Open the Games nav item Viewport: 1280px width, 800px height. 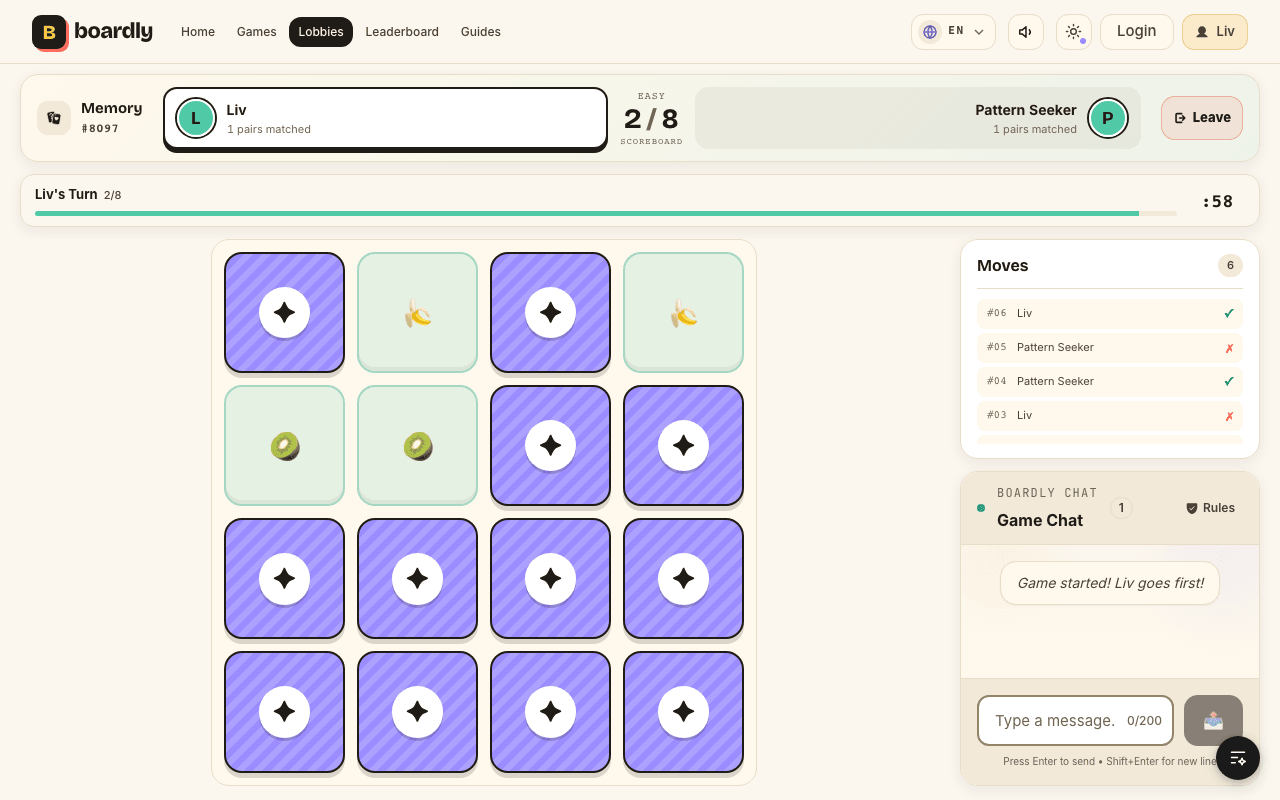[256, 32]
